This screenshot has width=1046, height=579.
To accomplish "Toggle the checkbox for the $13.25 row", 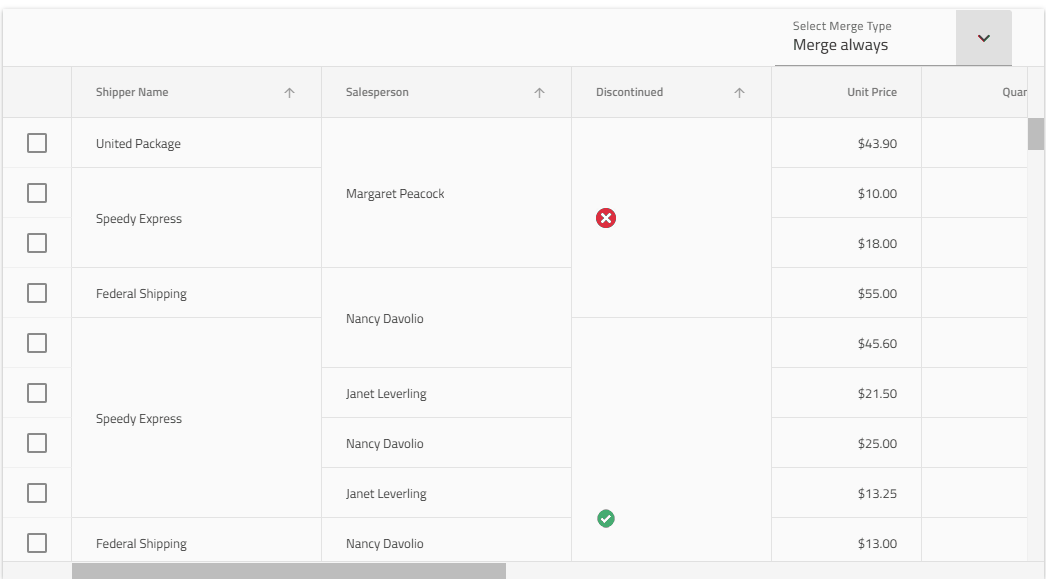I will [x=37, y=493].
